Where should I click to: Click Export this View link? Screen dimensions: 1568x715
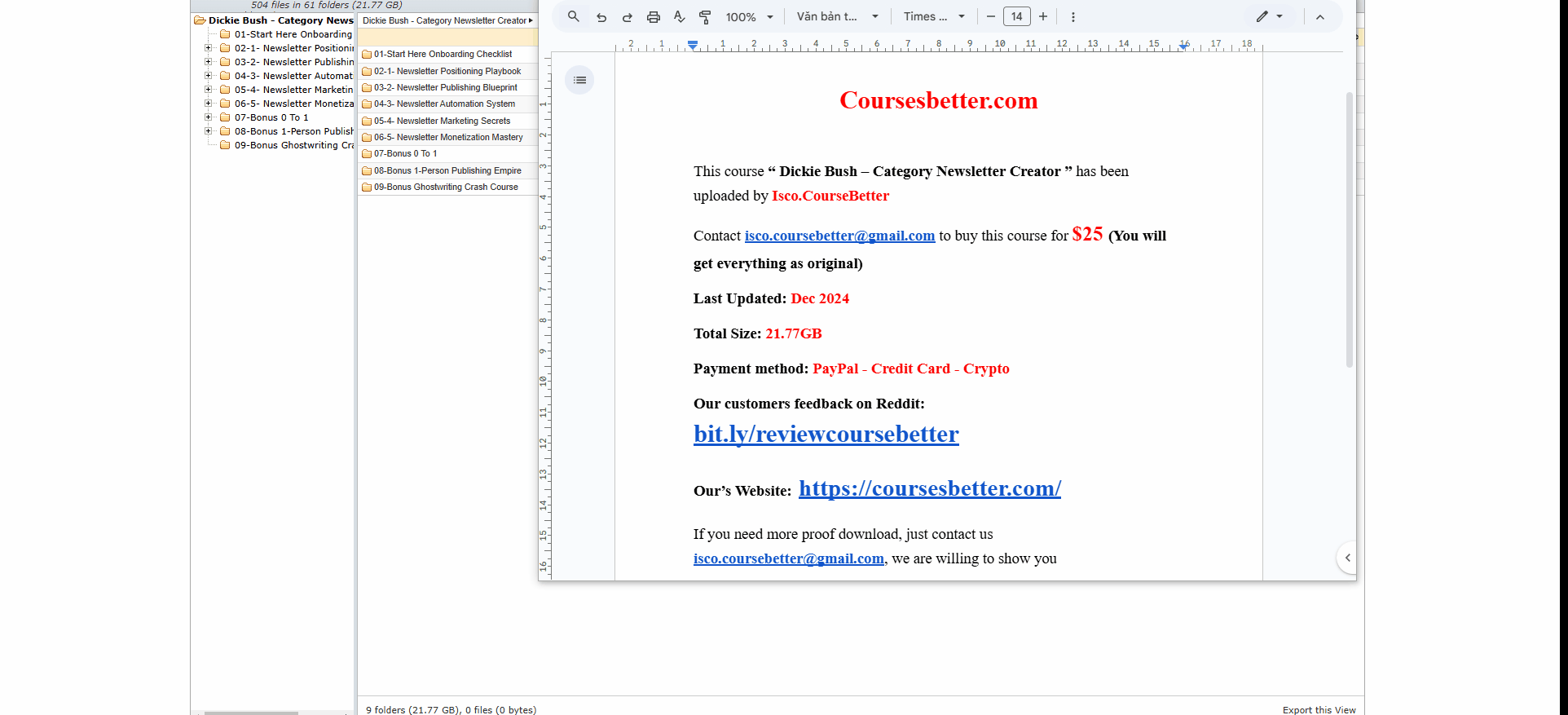click(x=1319, y=709)
